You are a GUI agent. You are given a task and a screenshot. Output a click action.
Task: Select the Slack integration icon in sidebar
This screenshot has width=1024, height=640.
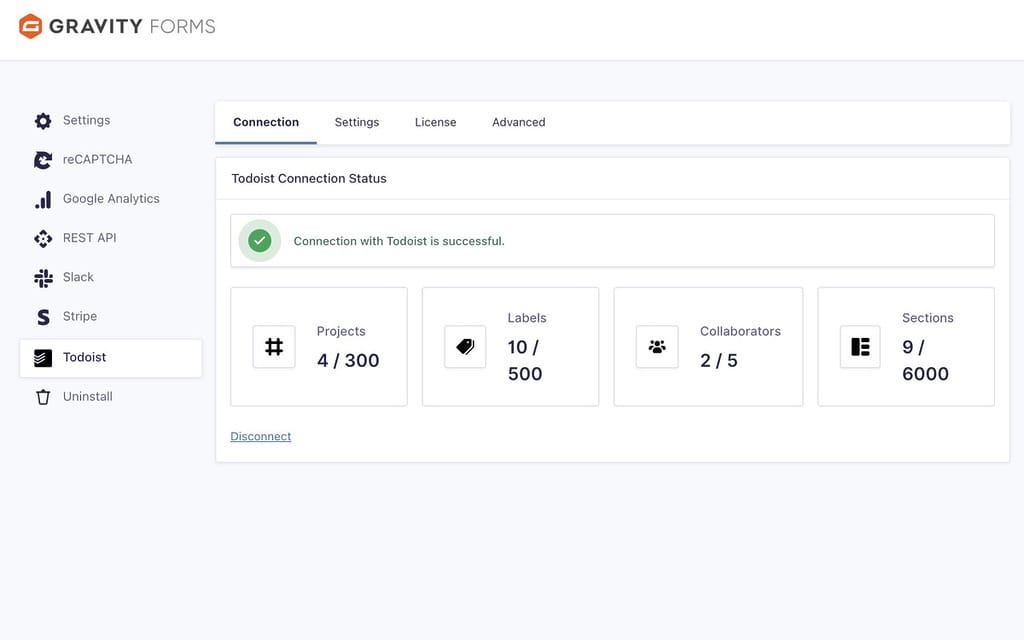coord(42,277)
